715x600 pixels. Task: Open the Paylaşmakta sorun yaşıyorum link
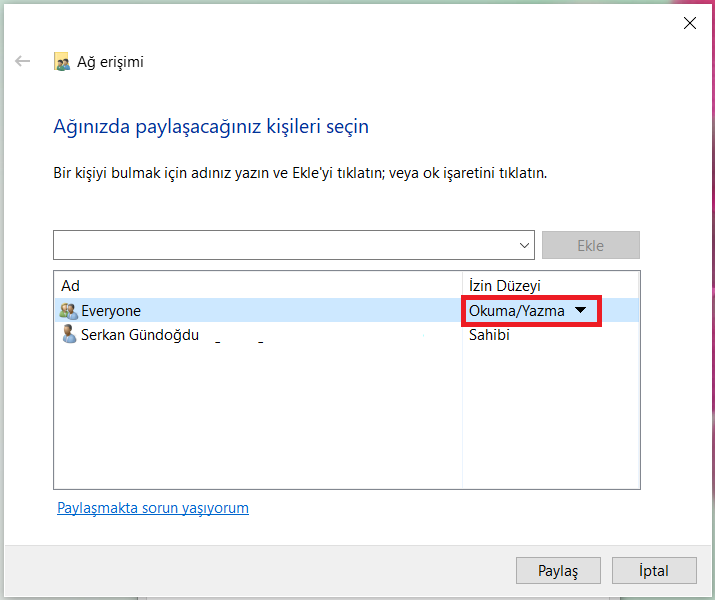[153, 508]
